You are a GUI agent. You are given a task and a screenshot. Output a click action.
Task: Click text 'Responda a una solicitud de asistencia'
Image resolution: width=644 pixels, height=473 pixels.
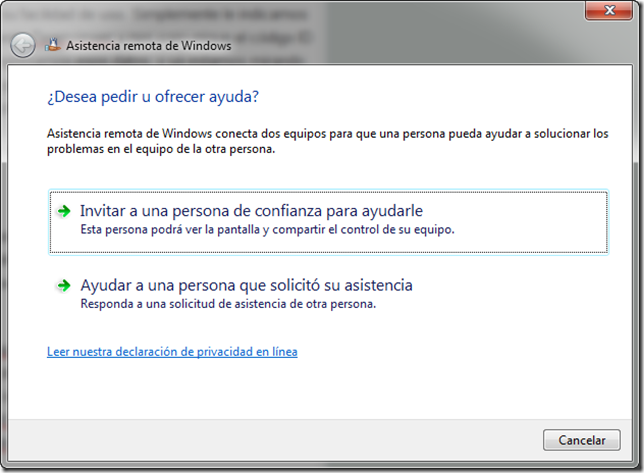(184, 304)
